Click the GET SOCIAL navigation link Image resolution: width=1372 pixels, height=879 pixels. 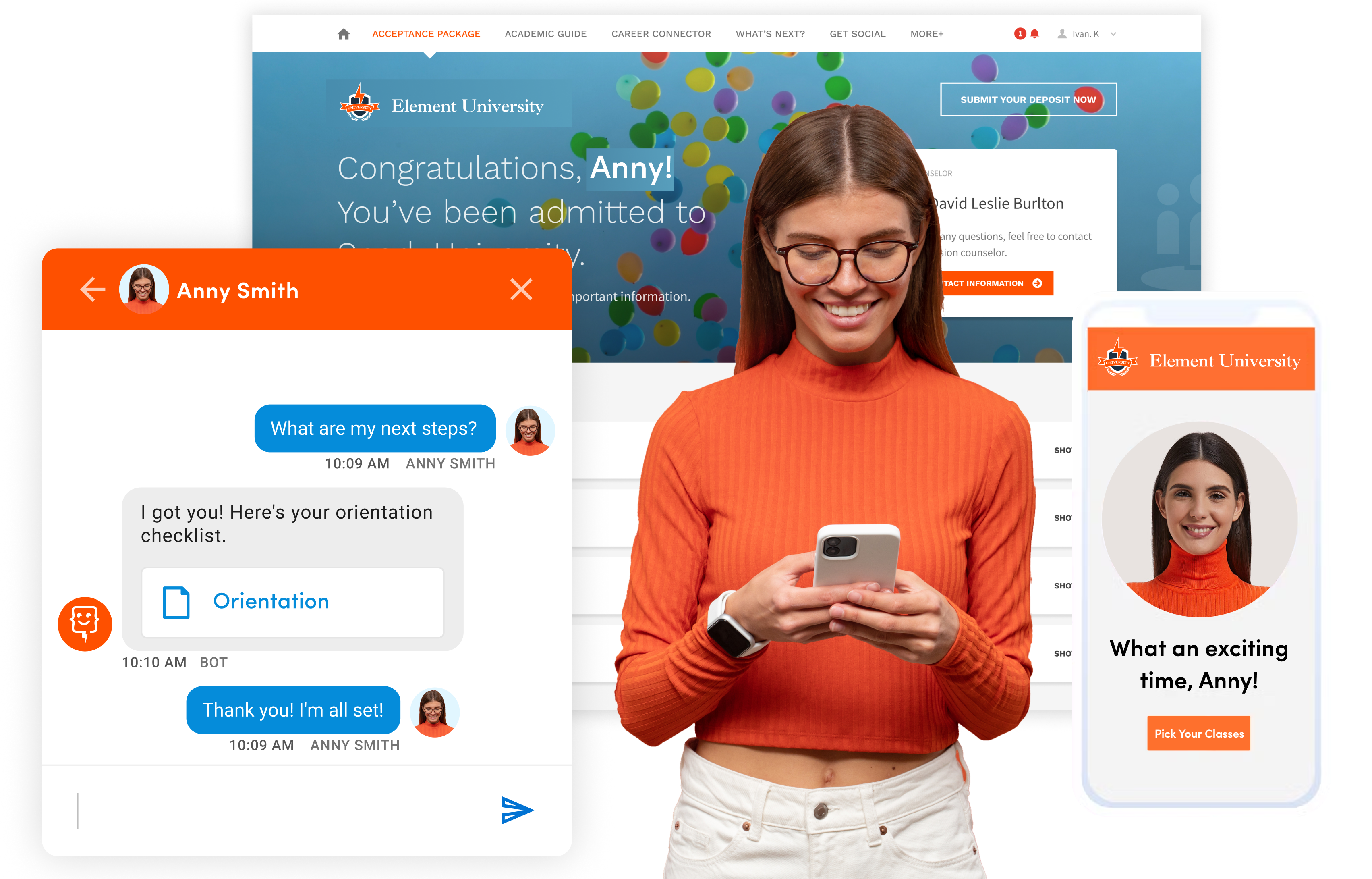click(857, 34)
